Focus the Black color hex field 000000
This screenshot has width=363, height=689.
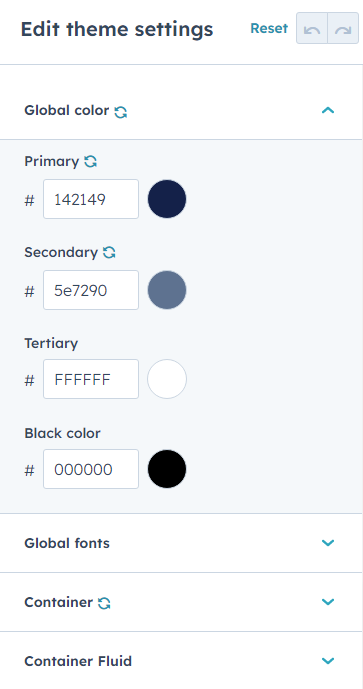pyautogui.click(x=91, y=469)
